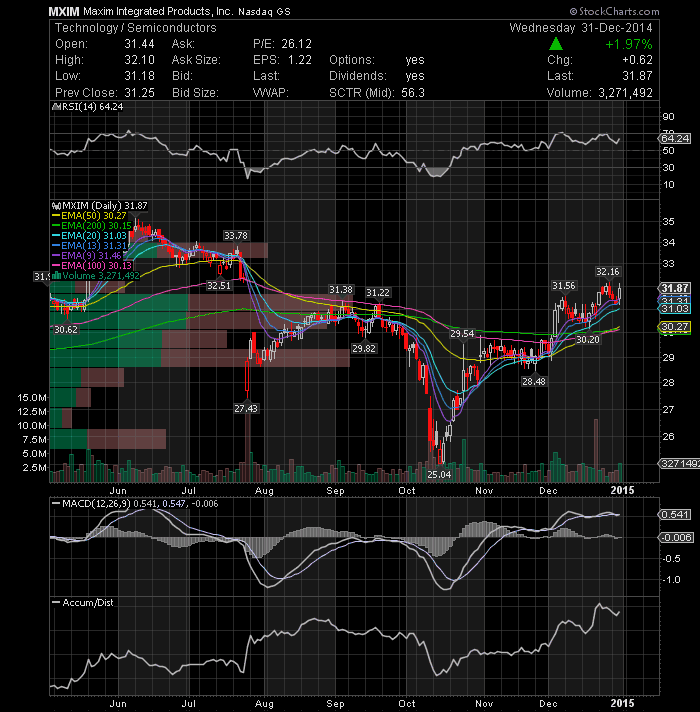This screenshot has width=700, height=712.
Task: Click the 'EMA(13) 31.31' legend entry
Action: click(x=94, y=246)
